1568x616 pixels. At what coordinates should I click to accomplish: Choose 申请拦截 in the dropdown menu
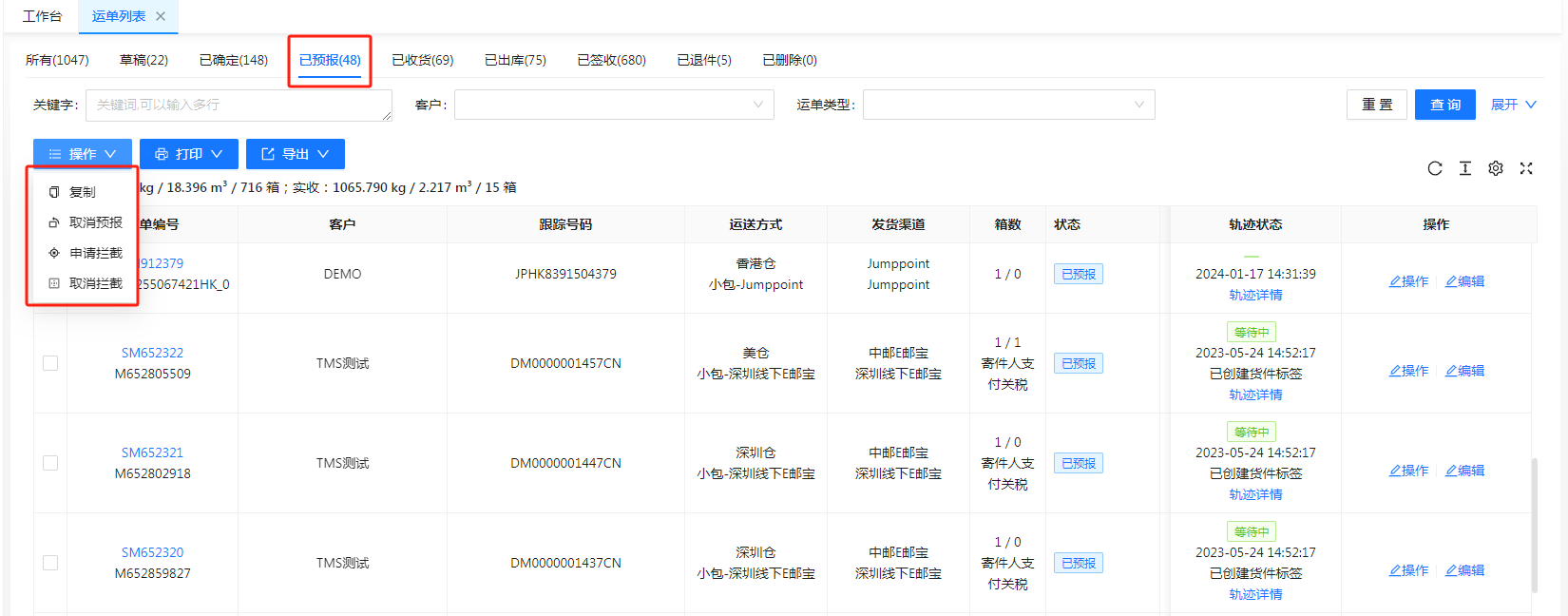(95, 253)
